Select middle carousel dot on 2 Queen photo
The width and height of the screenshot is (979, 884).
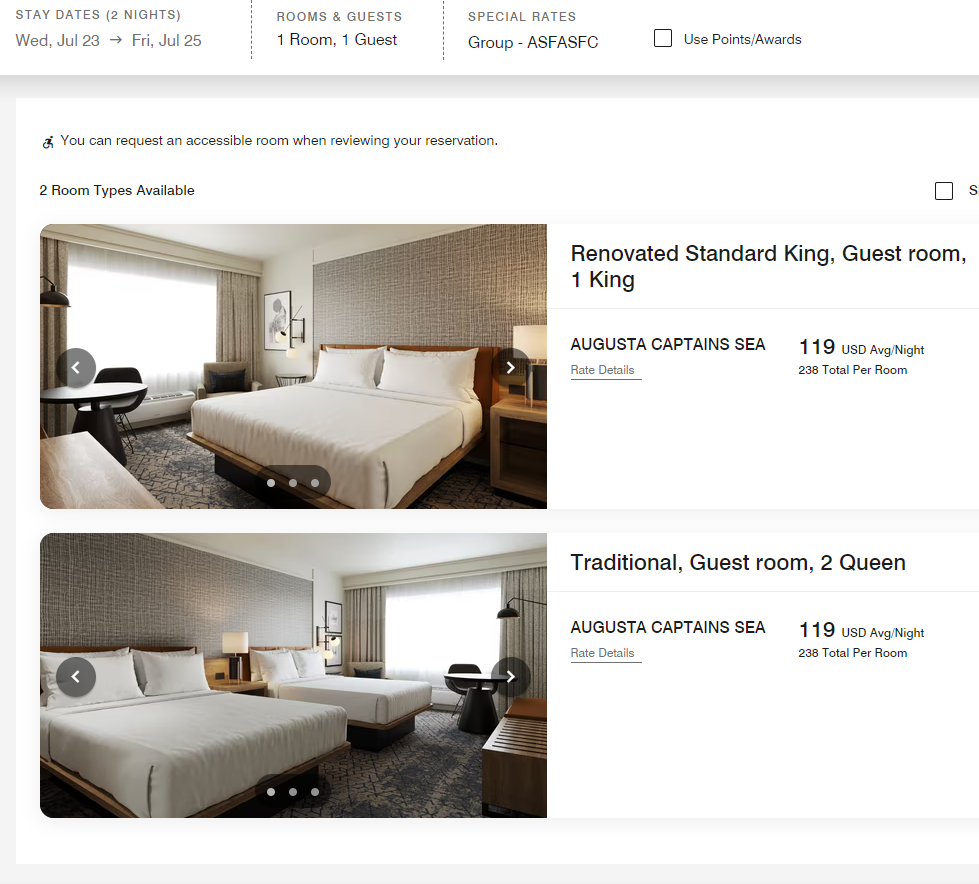(x=293, y=792)
